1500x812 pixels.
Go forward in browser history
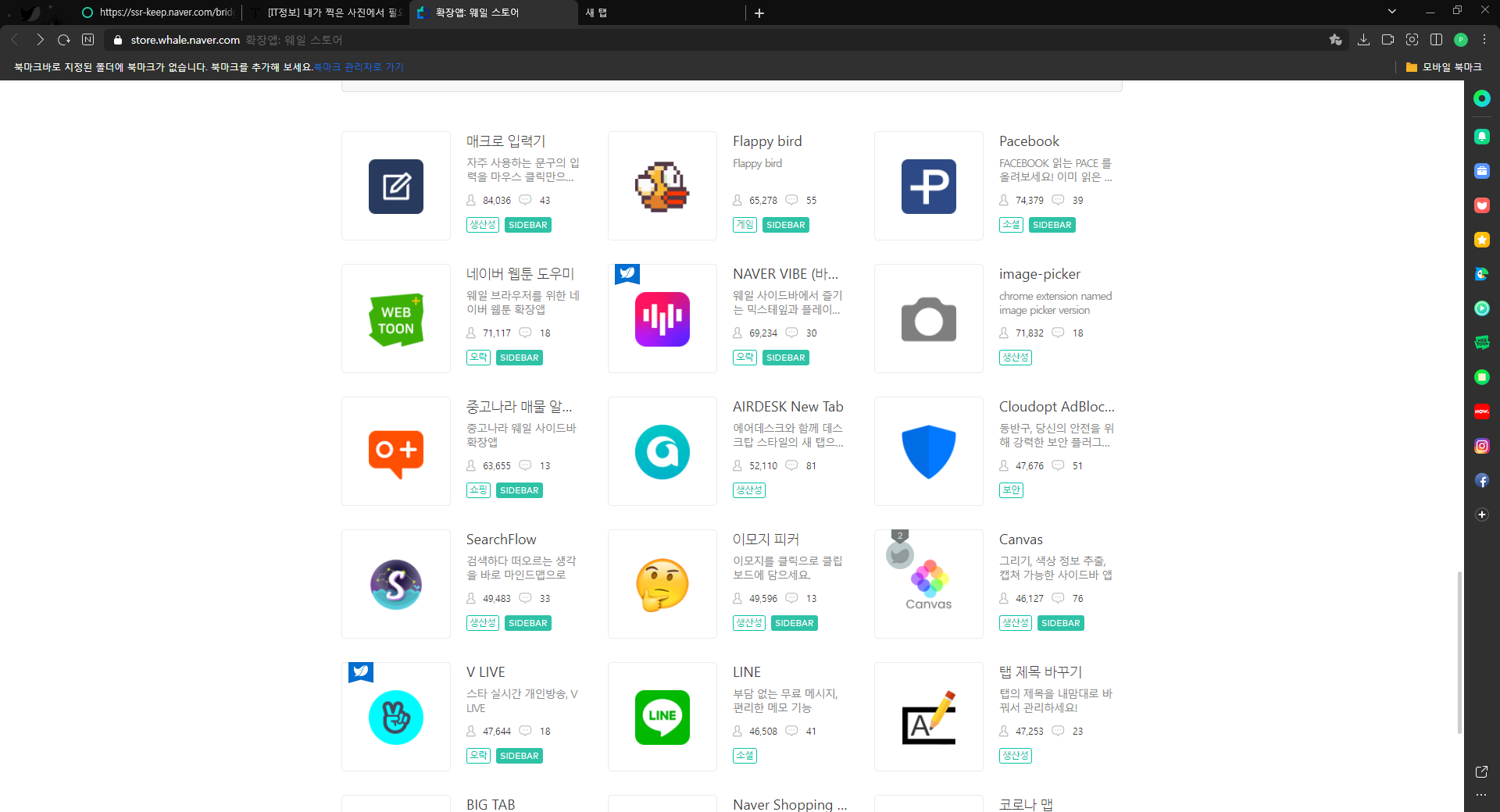(40, 40)
